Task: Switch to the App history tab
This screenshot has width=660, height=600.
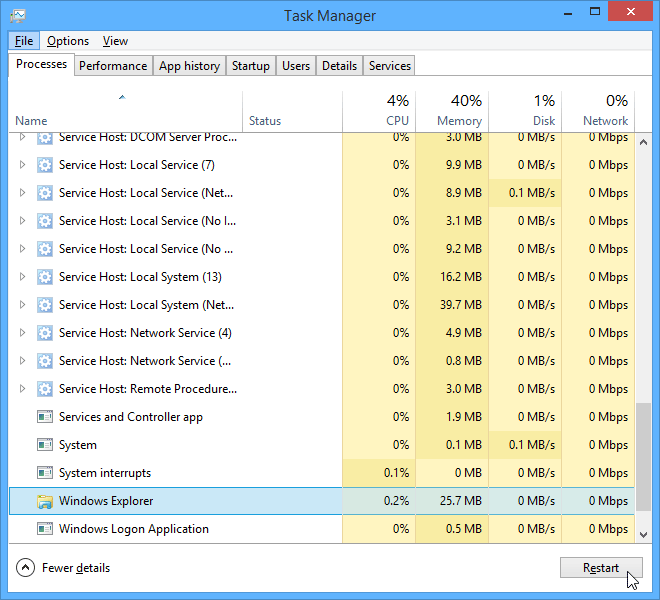Action: [189, 66]
